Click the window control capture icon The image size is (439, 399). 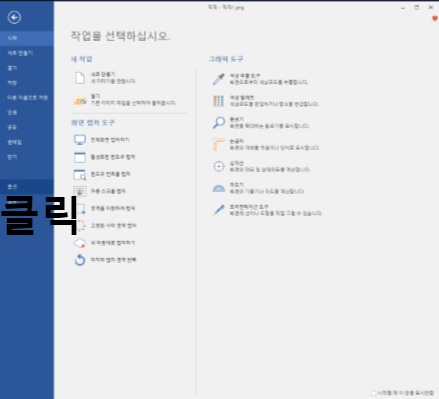[80, 174]
